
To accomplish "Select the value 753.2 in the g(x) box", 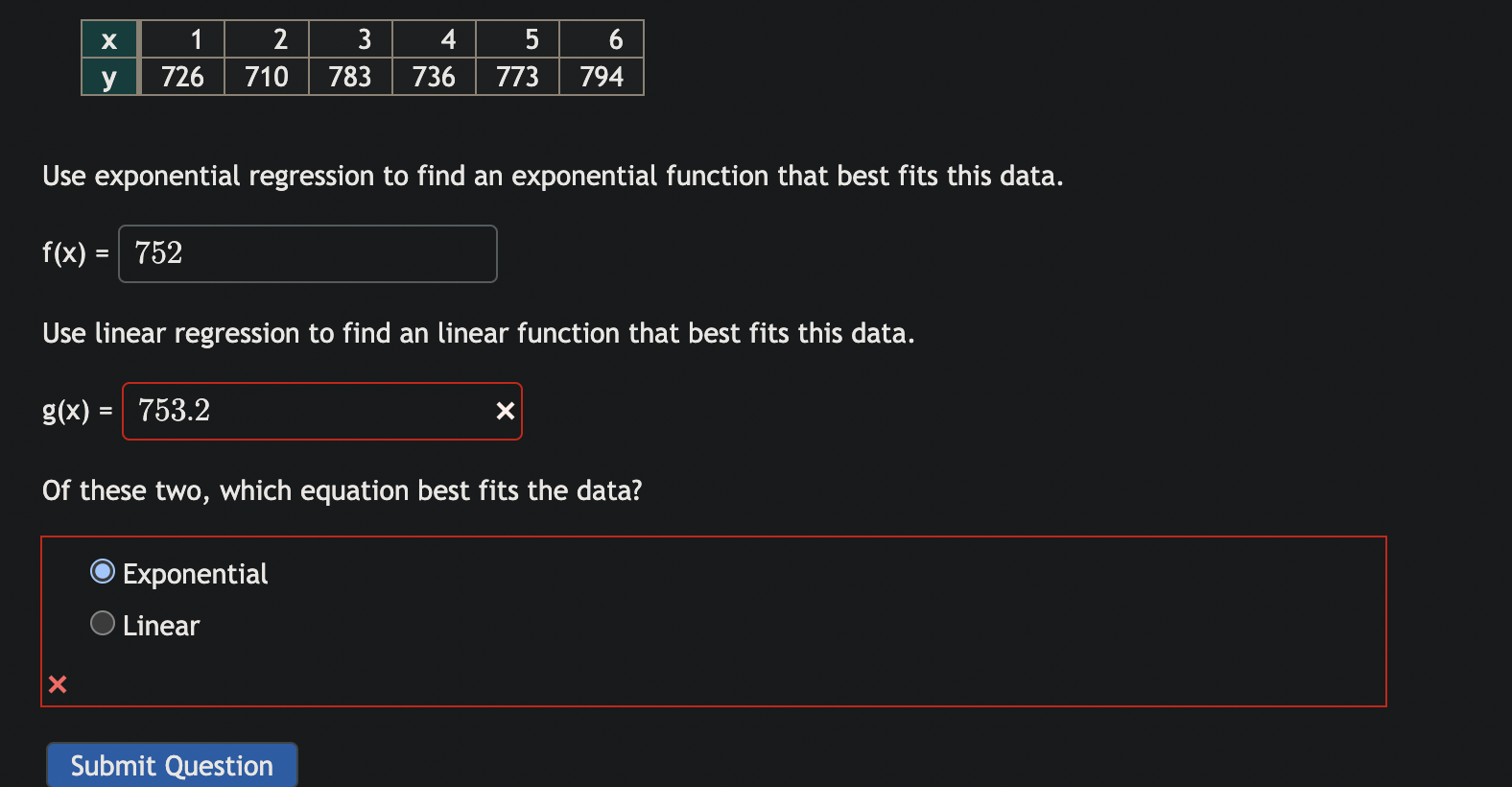I will tap(172, 411).
